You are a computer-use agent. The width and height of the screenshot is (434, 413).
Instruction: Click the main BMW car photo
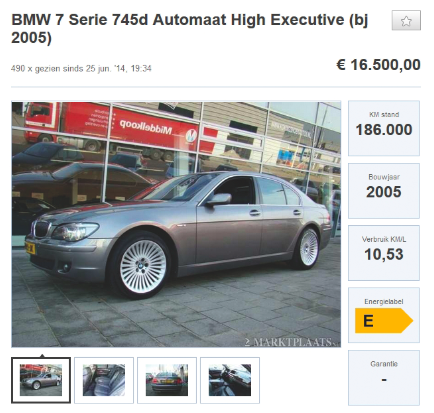[176, 224]
